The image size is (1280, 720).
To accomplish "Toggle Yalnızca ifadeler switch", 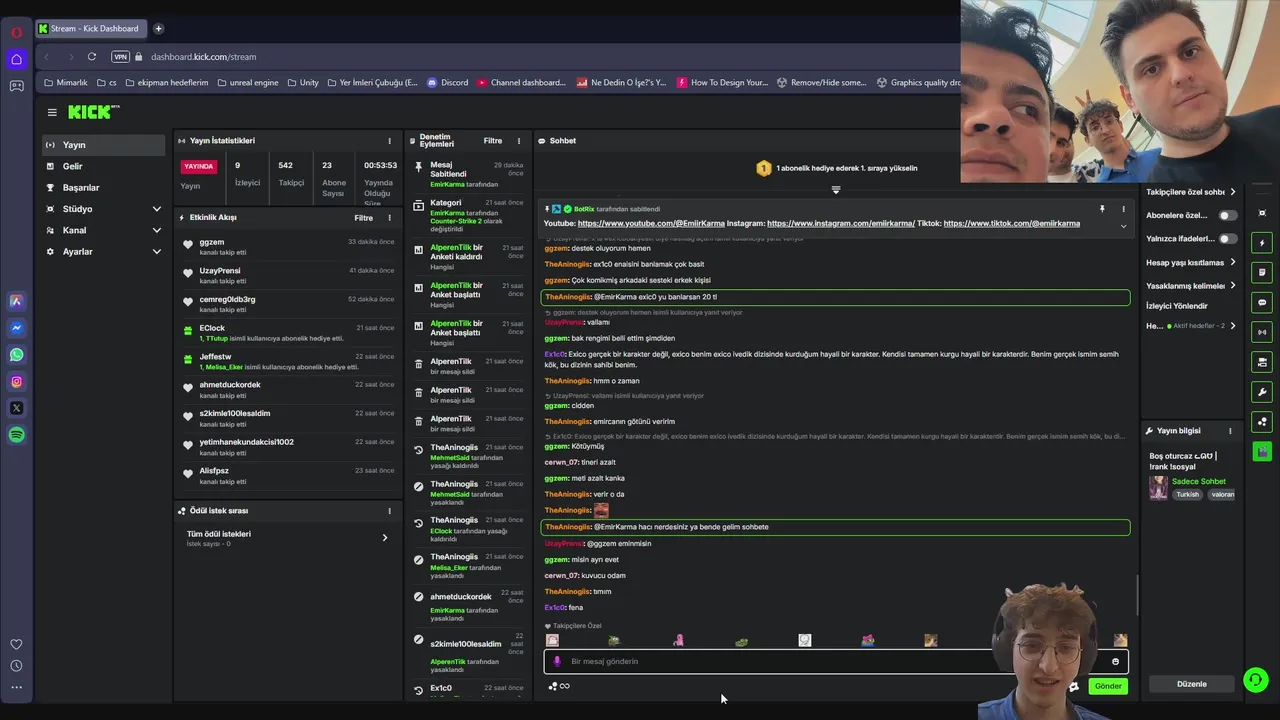I will click(1227, 239).
